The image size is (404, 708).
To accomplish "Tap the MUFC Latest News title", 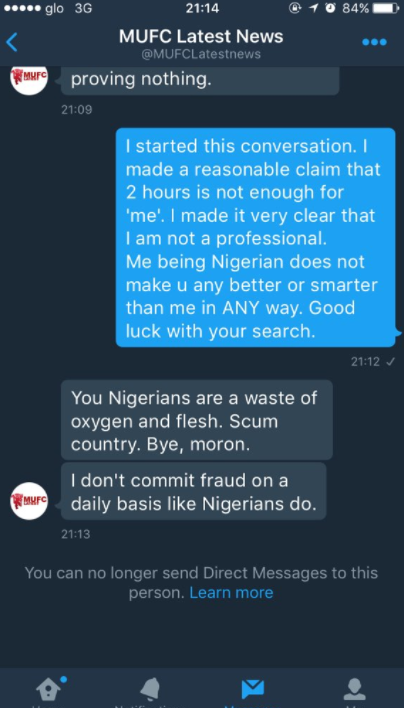I will tap(201, 36).
